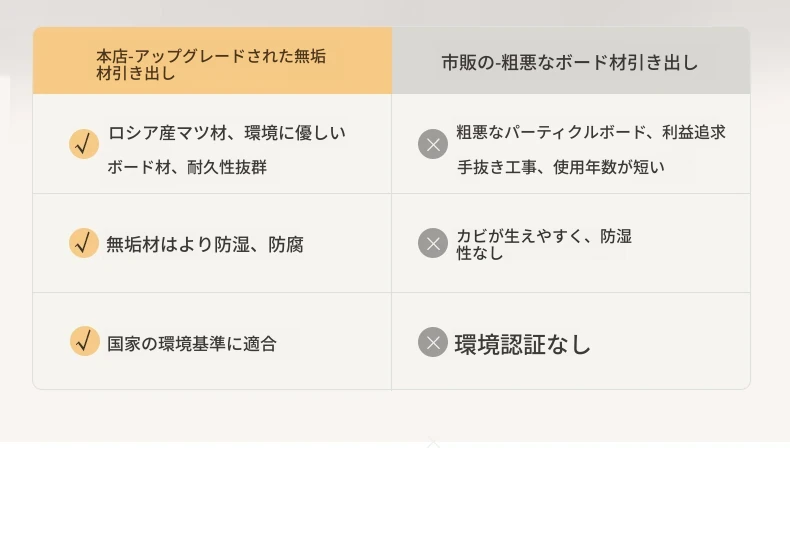Open the 無垢材はより防湿、防腐 label
The height and width of the screenshot is (538, 790).
(x=205, y=244)
